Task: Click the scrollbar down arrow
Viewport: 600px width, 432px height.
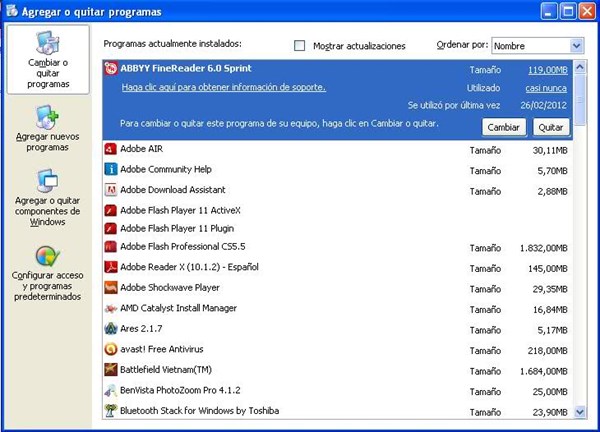Action: [580, 412]
